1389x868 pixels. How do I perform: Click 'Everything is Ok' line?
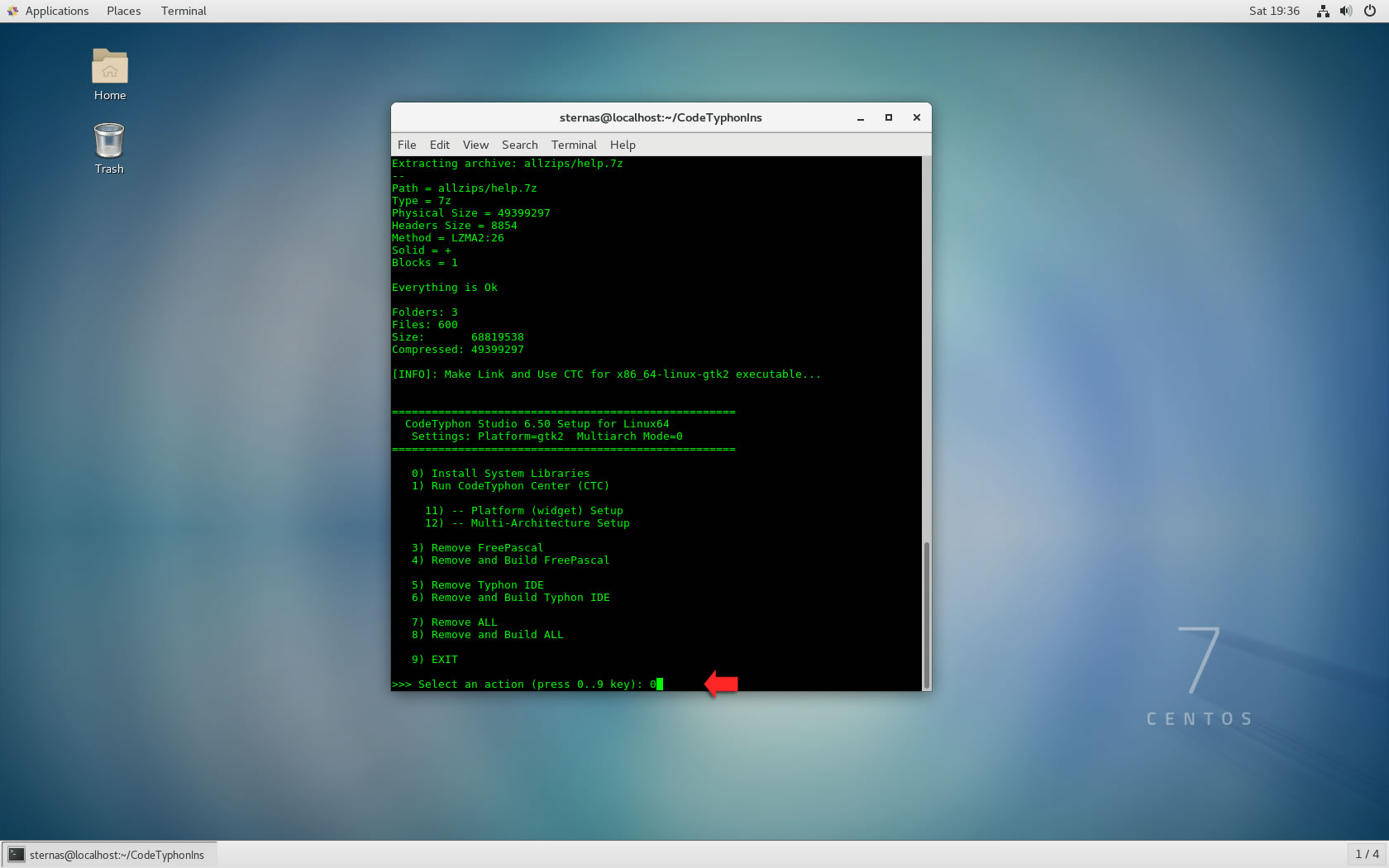[445, 288]
